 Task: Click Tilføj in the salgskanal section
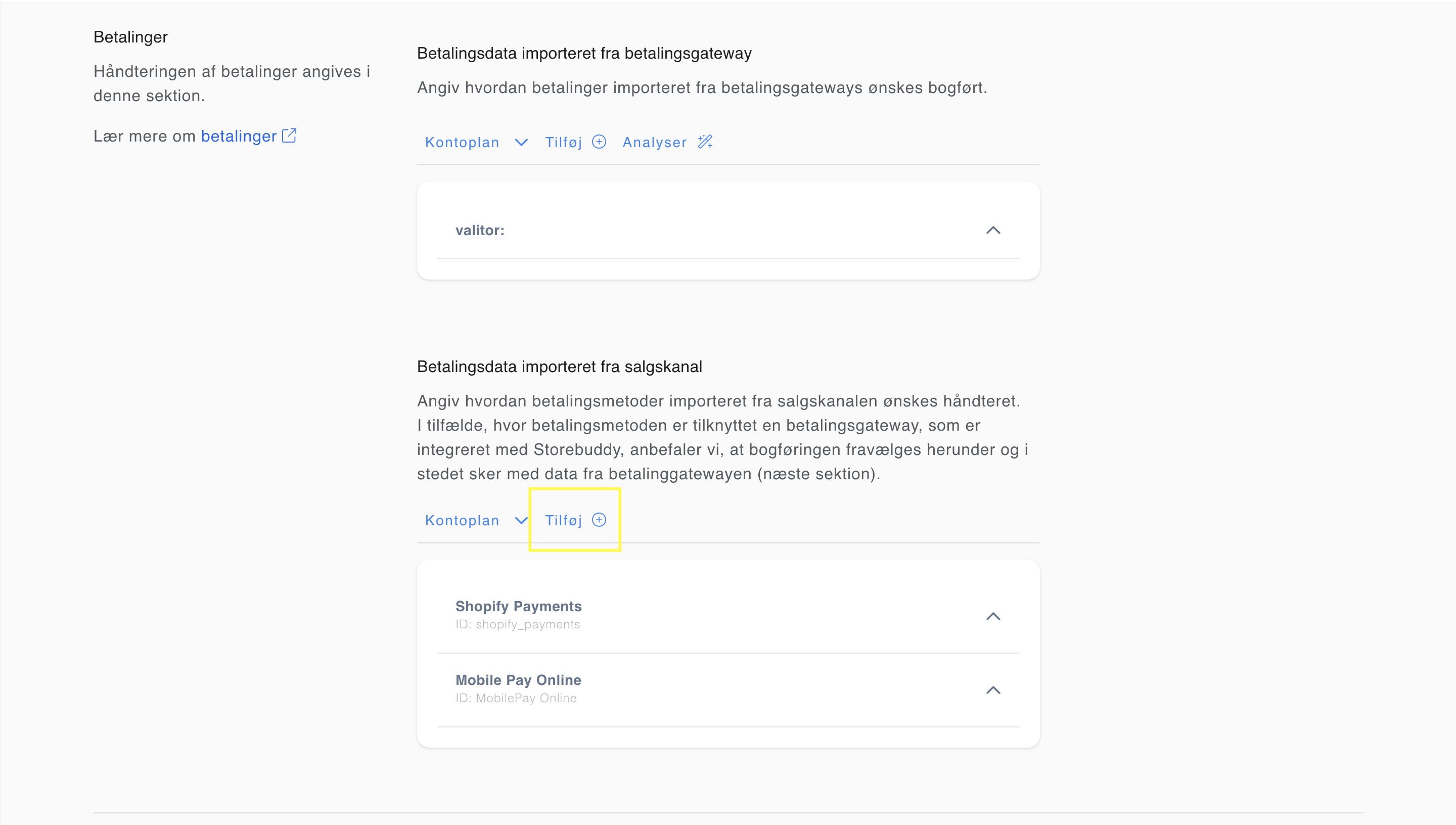click(575, 520)
